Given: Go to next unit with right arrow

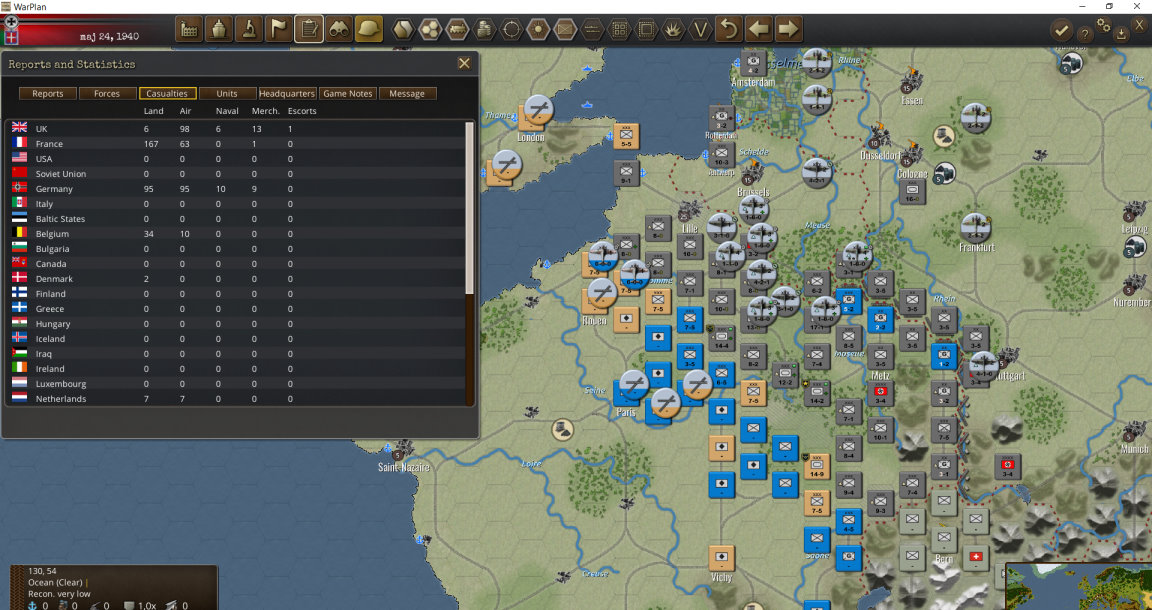Looking at the screenshot, I should [788, 29].
